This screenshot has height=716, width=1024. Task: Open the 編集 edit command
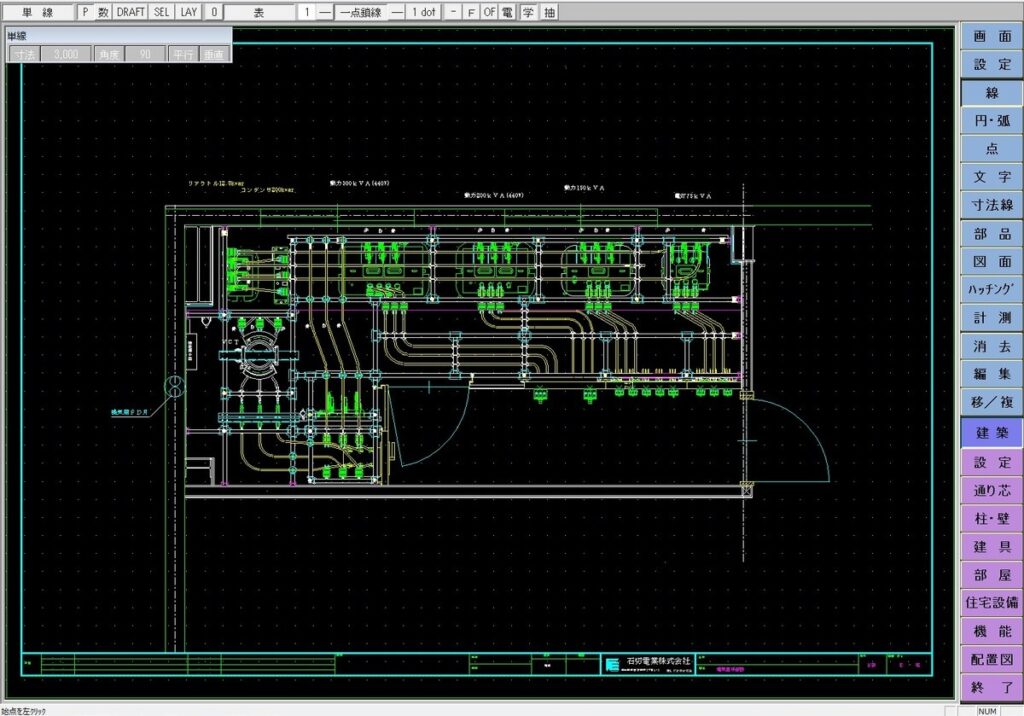pyautogui.click(x=991, y=374)
